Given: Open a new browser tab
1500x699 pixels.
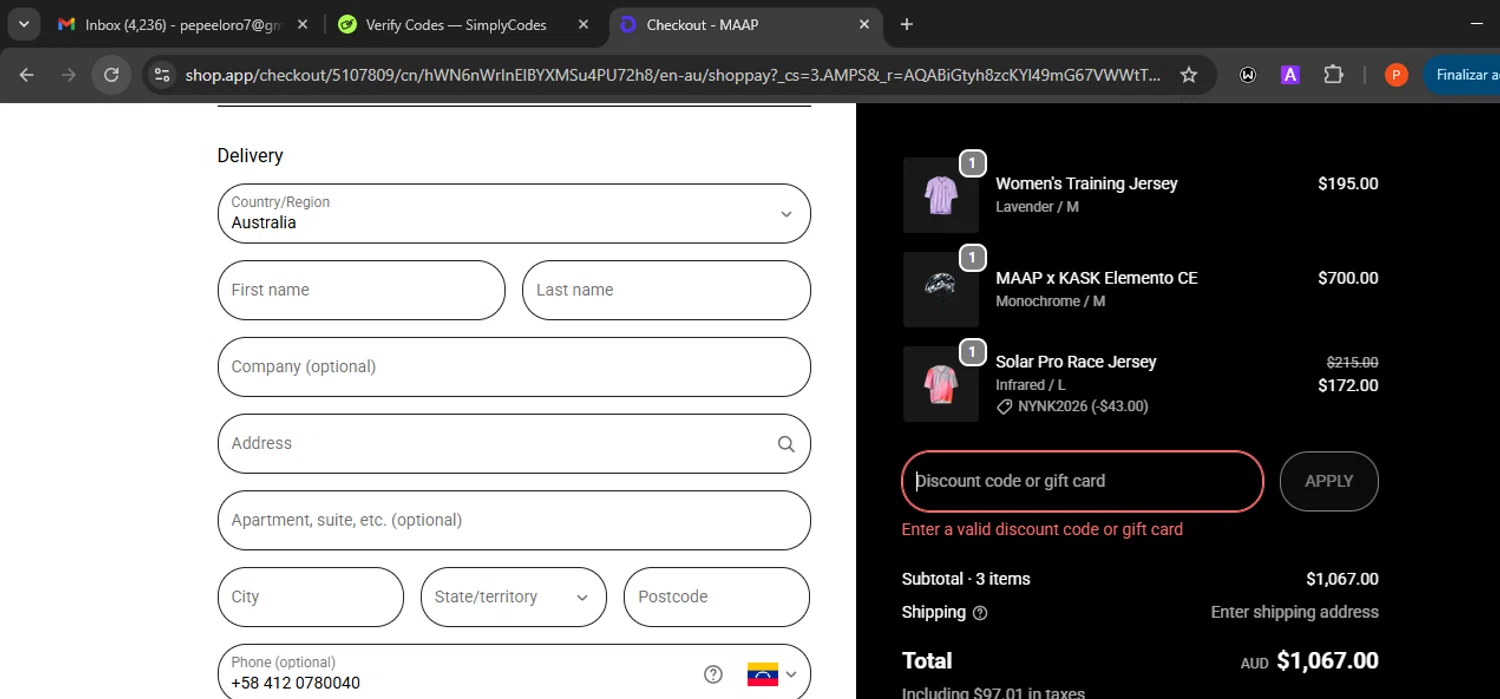Looking at the screenshot, I should [x=907, y=25].
